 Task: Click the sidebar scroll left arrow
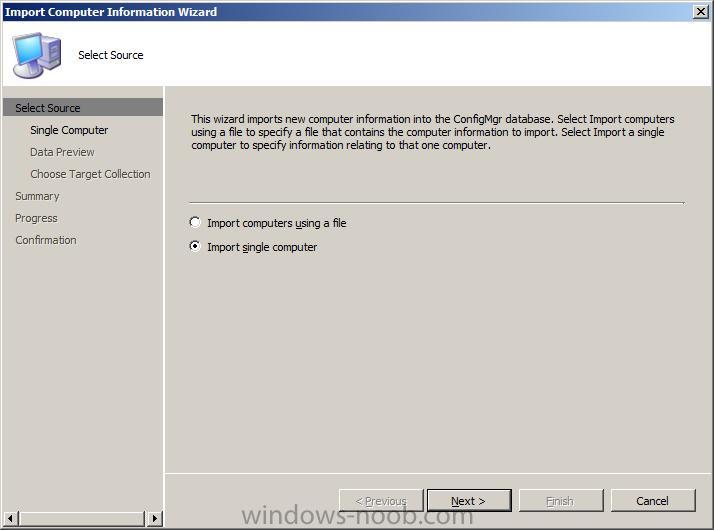[x=10, y=518]
